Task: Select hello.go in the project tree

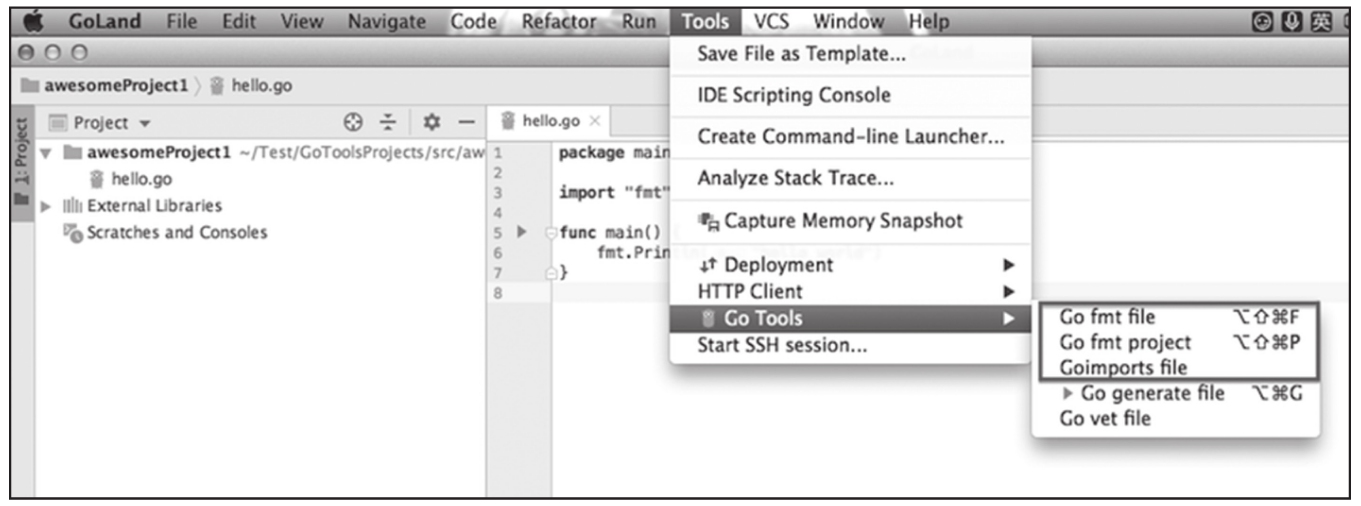Action: pyautogui.click(x=141, y=180)
